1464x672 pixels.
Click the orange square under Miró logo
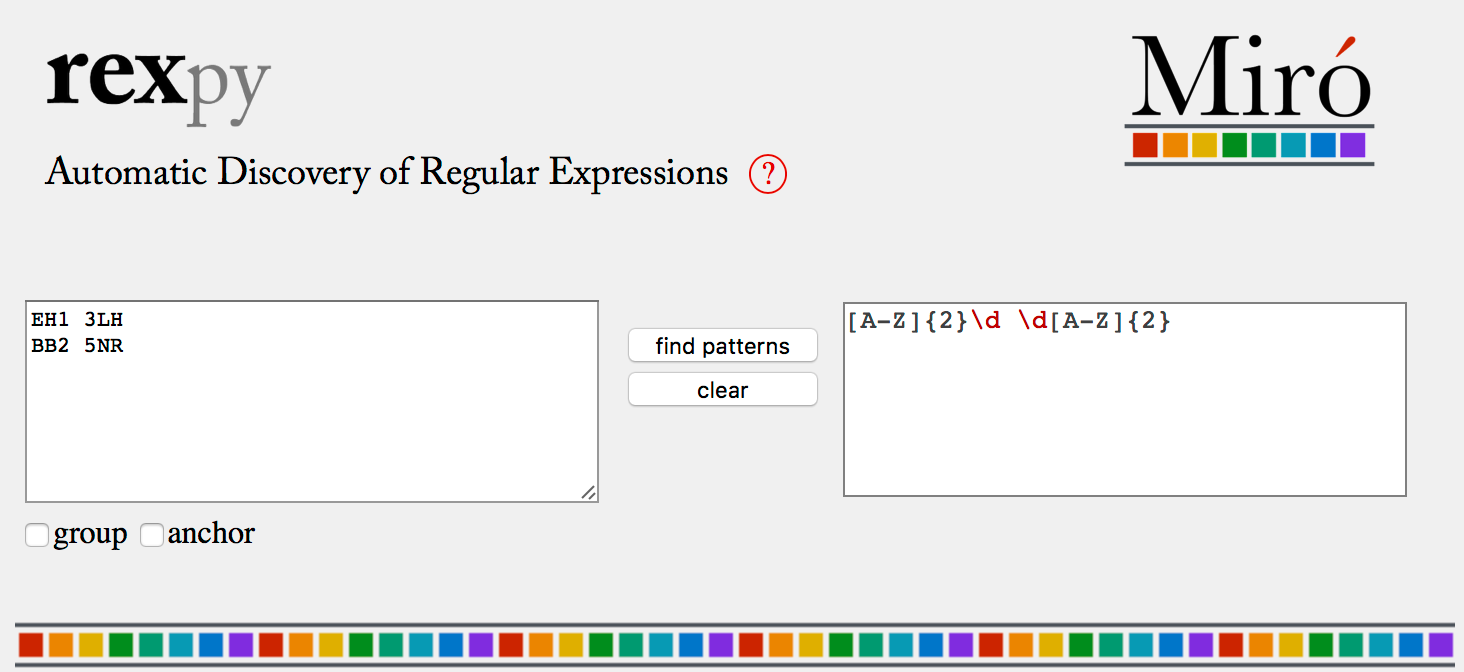[1175, 145]
